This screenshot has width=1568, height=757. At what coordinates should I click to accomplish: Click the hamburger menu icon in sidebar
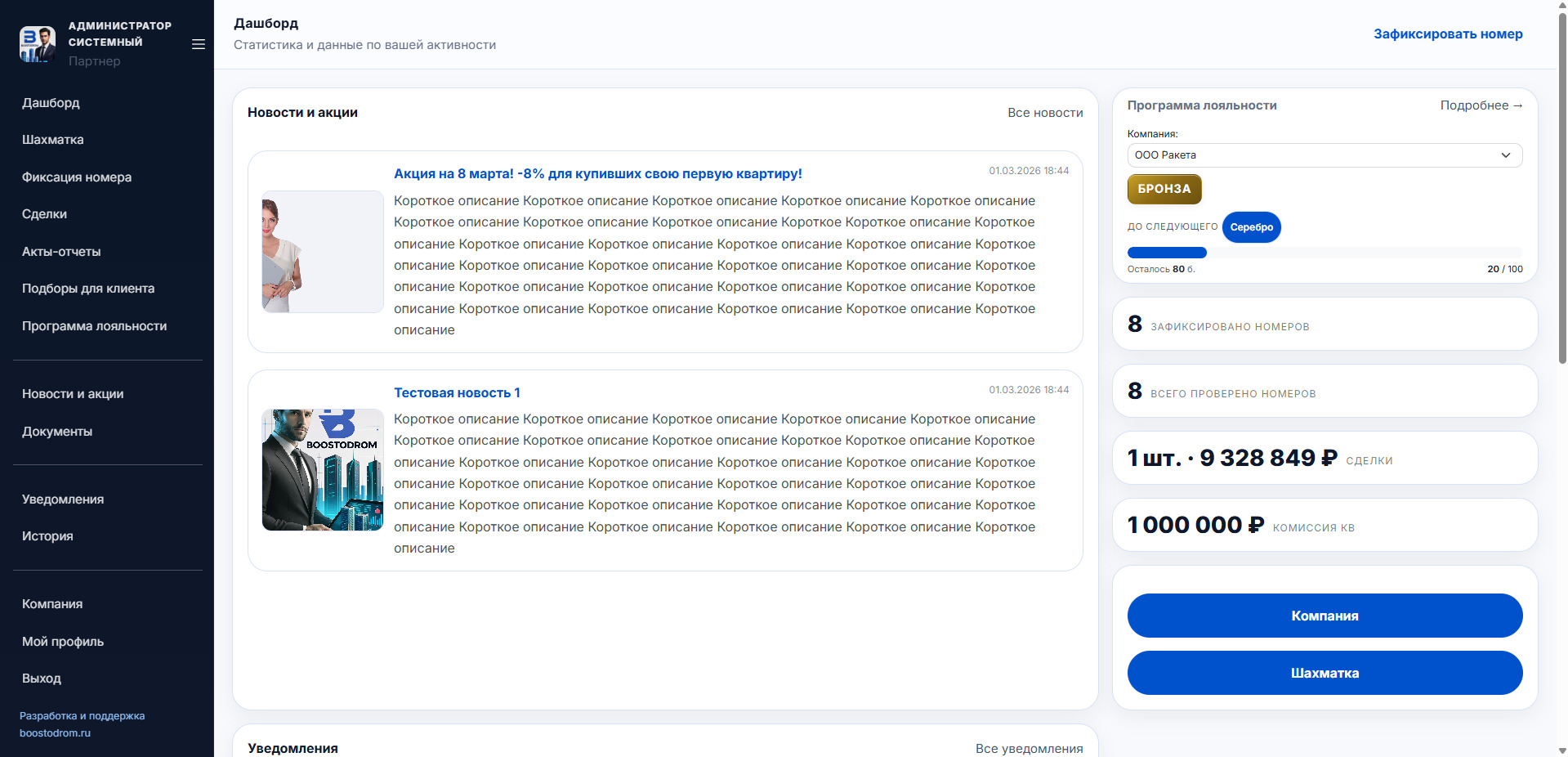click(x=198, y=44)
